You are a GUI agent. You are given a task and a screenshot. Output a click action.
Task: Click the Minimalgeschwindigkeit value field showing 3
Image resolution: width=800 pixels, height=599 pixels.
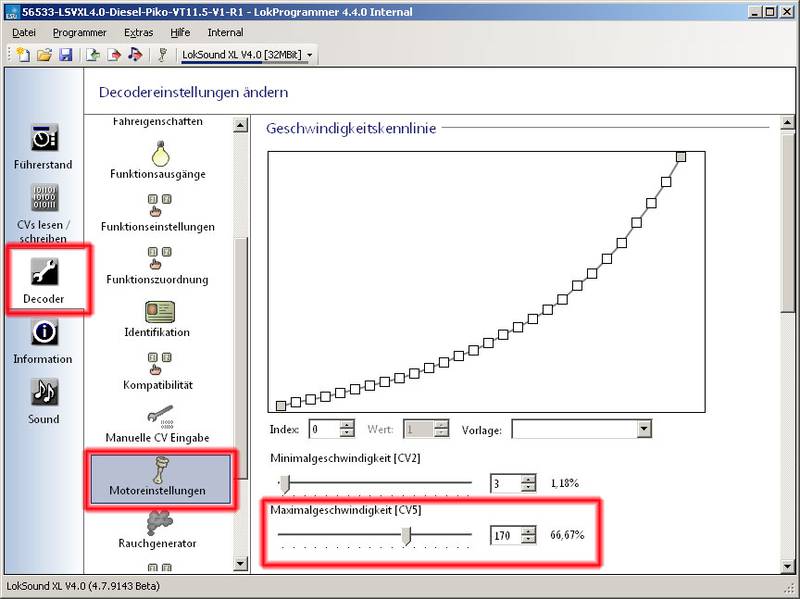pos(506,483)
